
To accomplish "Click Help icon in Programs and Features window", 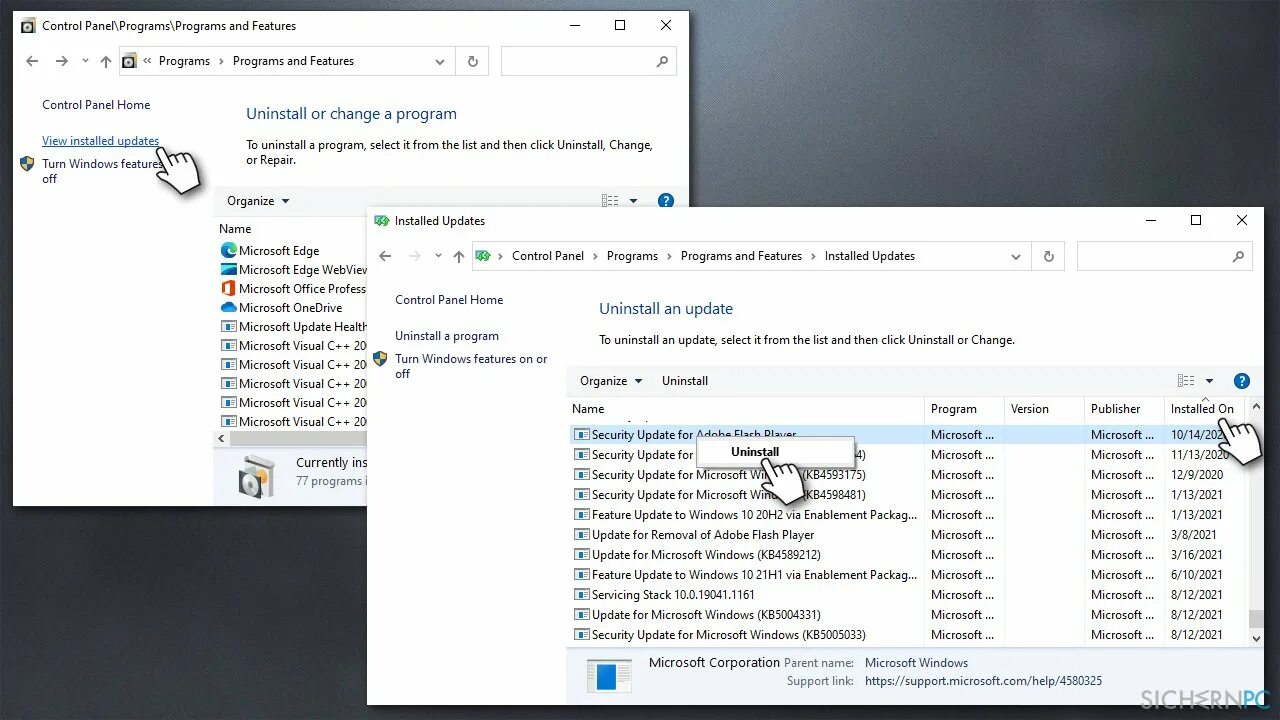I will coord(666,201).
